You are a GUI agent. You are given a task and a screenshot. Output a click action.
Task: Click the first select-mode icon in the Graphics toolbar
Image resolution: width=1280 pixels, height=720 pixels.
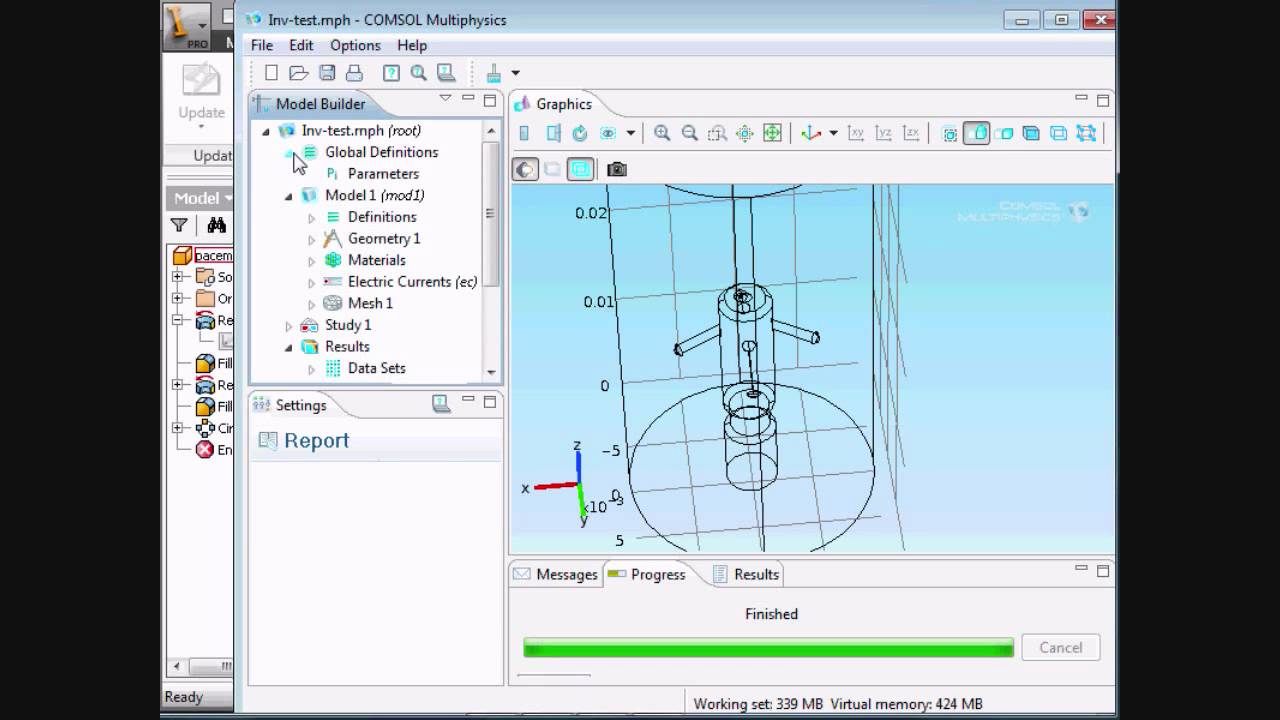coord(524,133)
